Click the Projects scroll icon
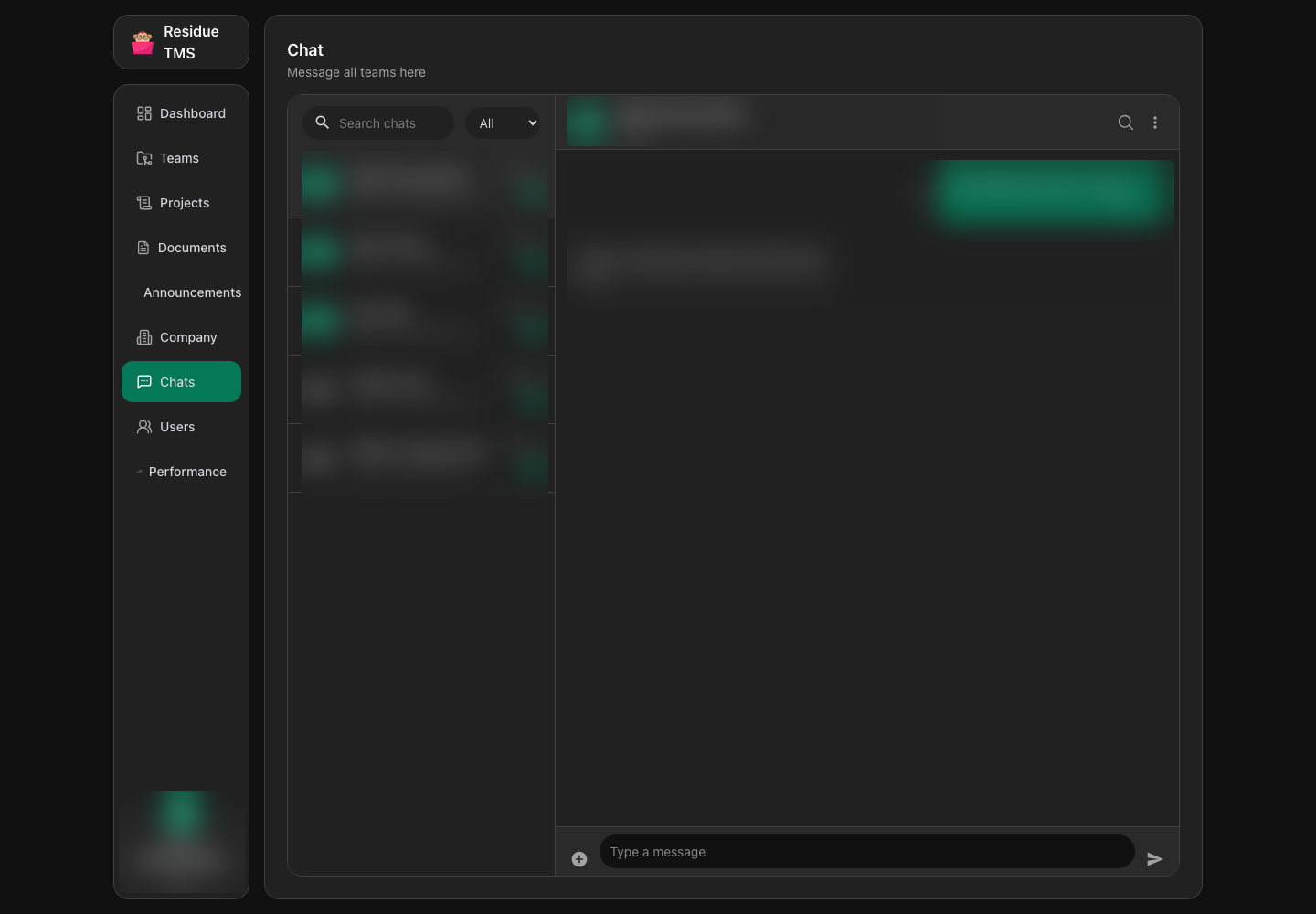Viewport: 1316px width, 914px height. [144, 203]
